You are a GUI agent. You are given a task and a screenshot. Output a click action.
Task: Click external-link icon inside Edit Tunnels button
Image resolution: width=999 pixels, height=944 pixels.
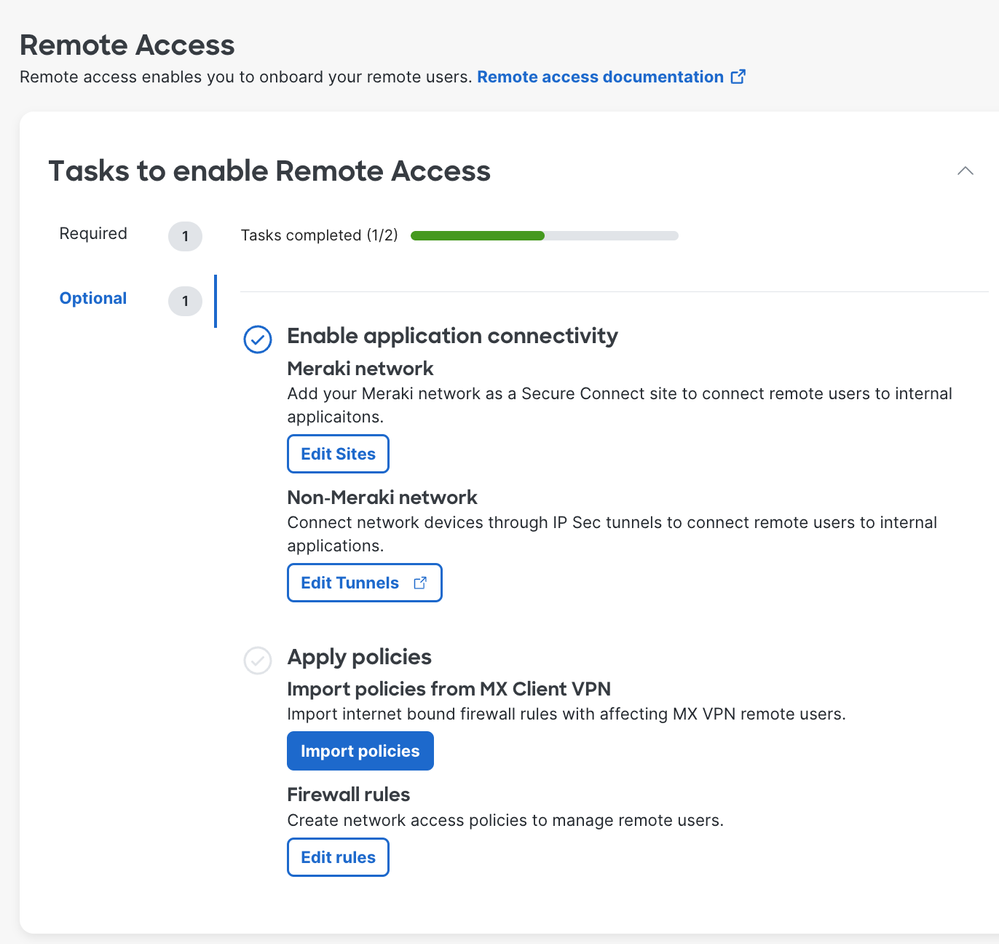(x=420, y=583)
